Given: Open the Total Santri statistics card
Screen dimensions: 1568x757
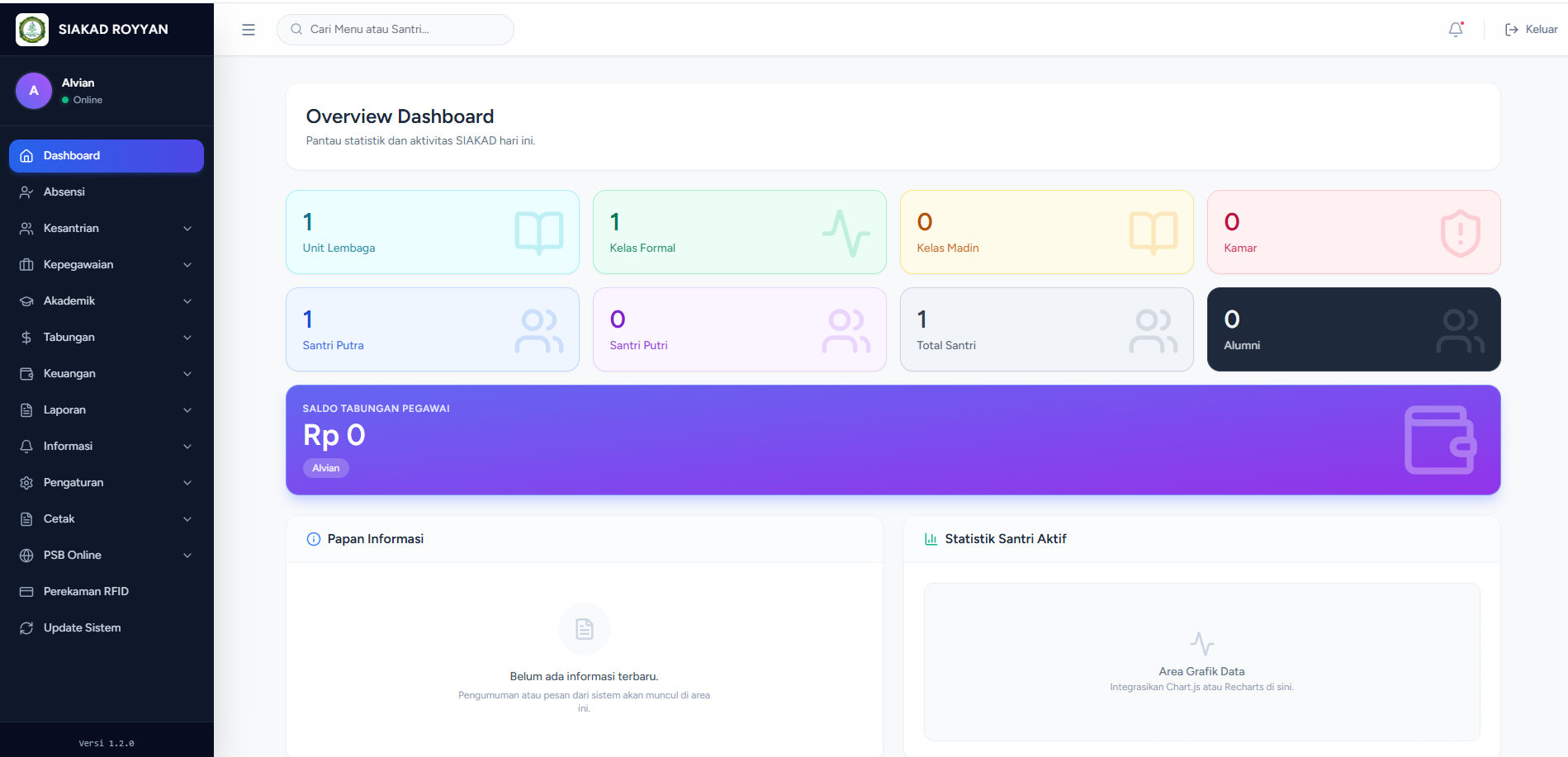Looking at the screenshot, I should point(1046,329).
